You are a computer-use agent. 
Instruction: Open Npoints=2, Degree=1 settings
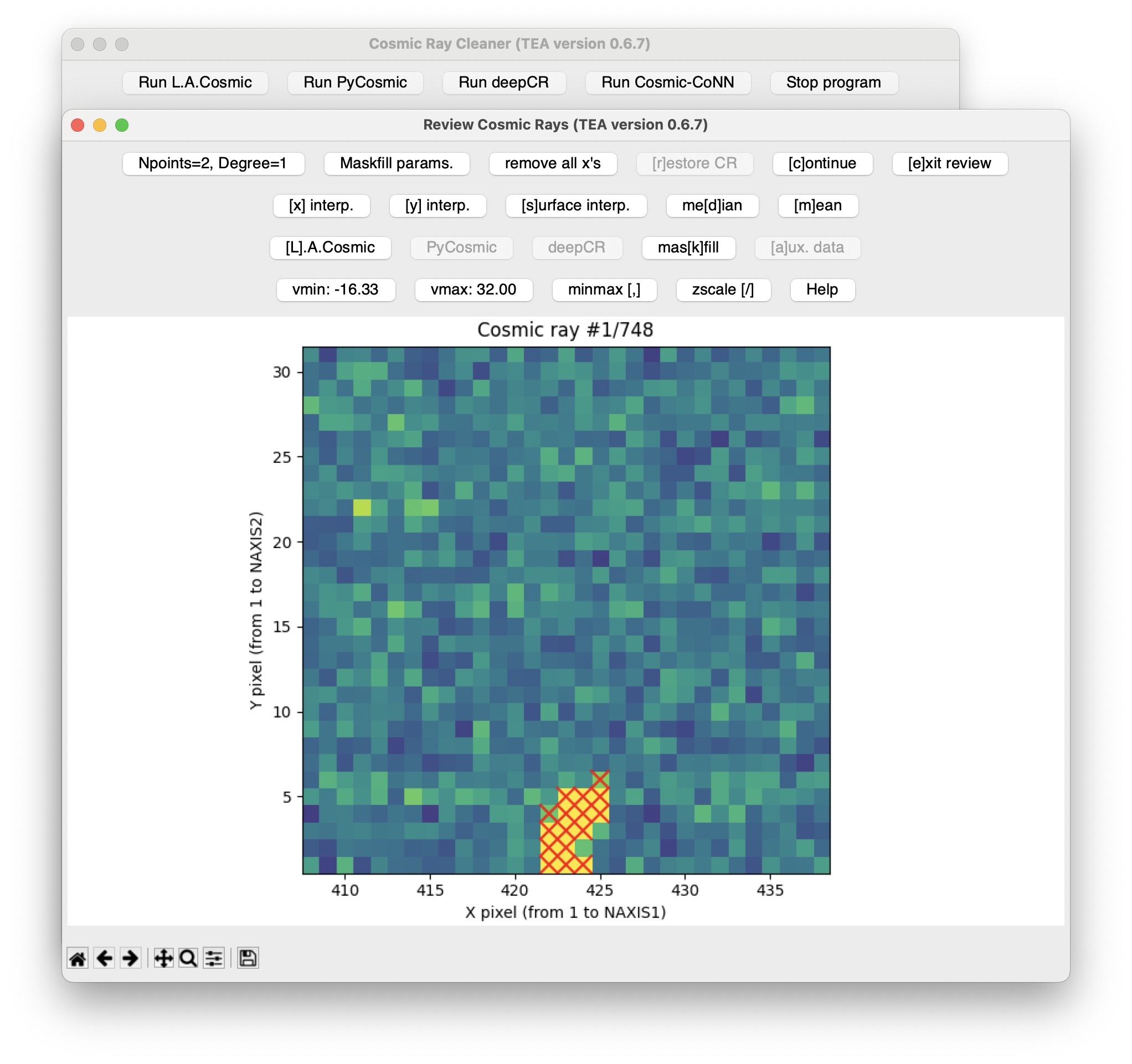(x=214, y=163)
